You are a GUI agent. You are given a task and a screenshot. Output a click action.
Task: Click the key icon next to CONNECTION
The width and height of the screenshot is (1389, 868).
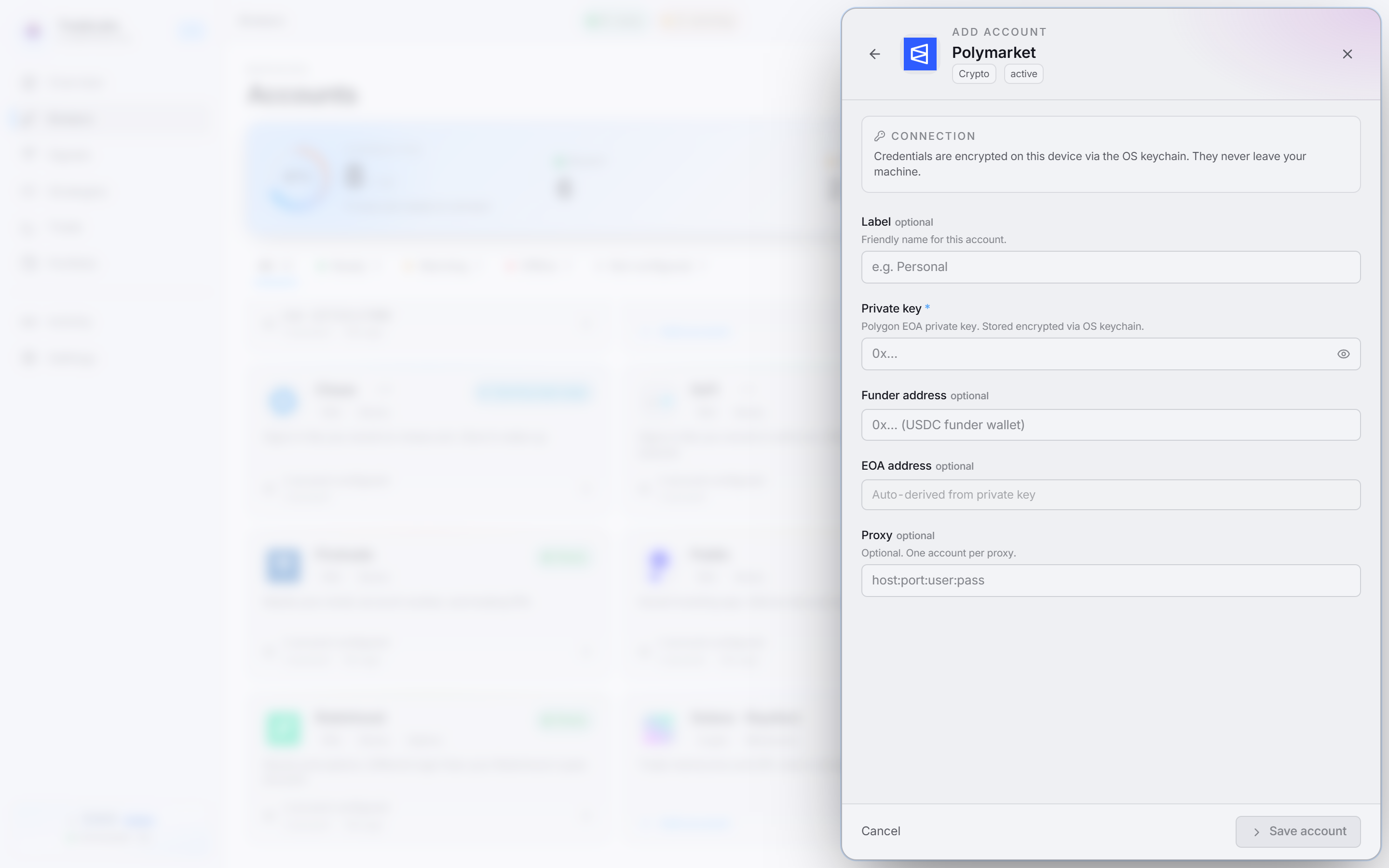point(879,136)
